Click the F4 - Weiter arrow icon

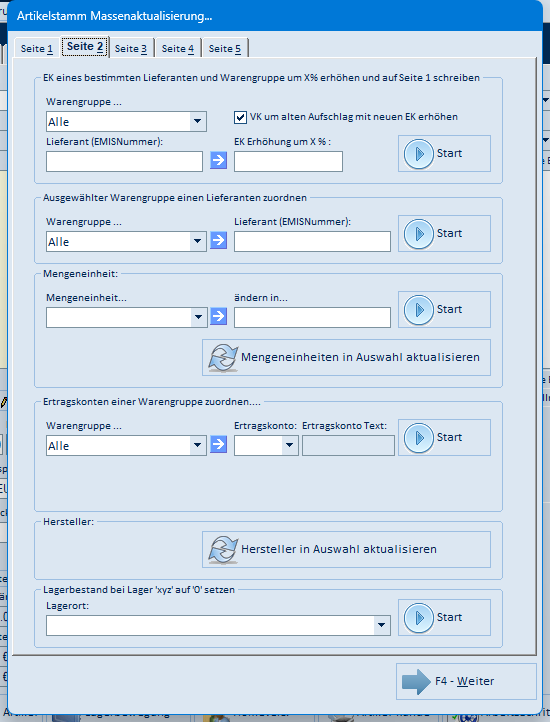(416, 681)
